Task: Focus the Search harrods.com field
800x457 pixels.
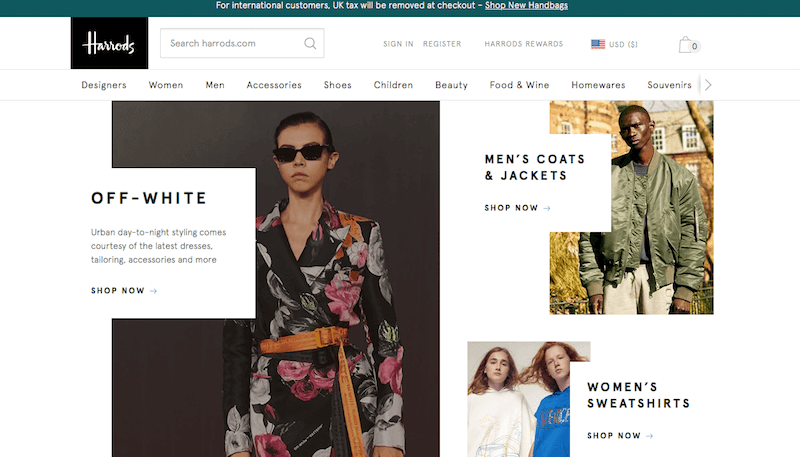Action: (242, 43)
